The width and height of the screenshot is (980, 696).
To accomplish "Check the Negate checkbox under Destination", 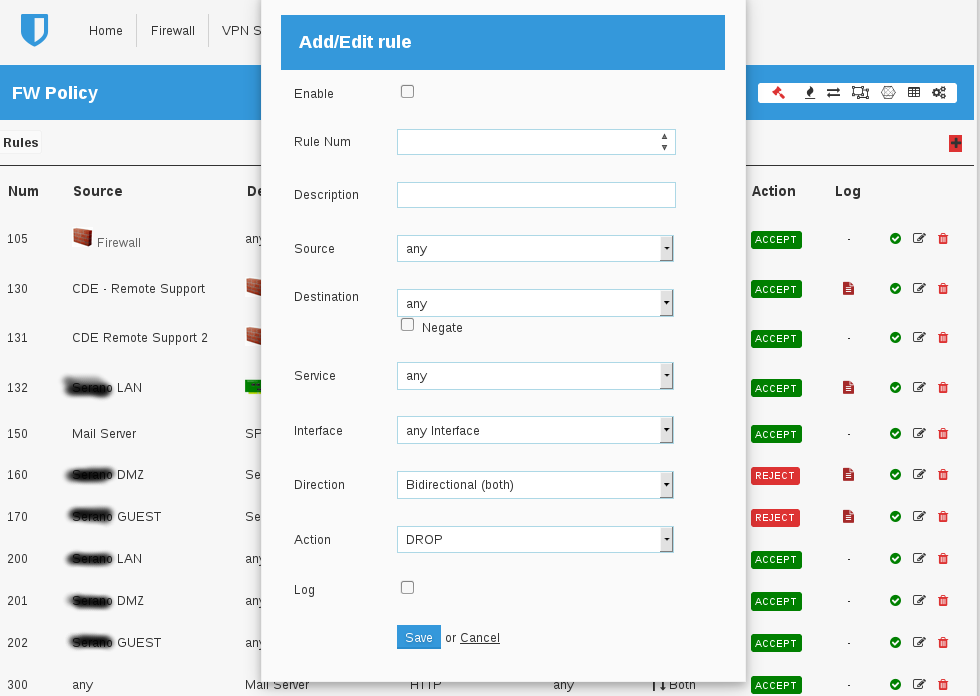I will pos(407,325).
